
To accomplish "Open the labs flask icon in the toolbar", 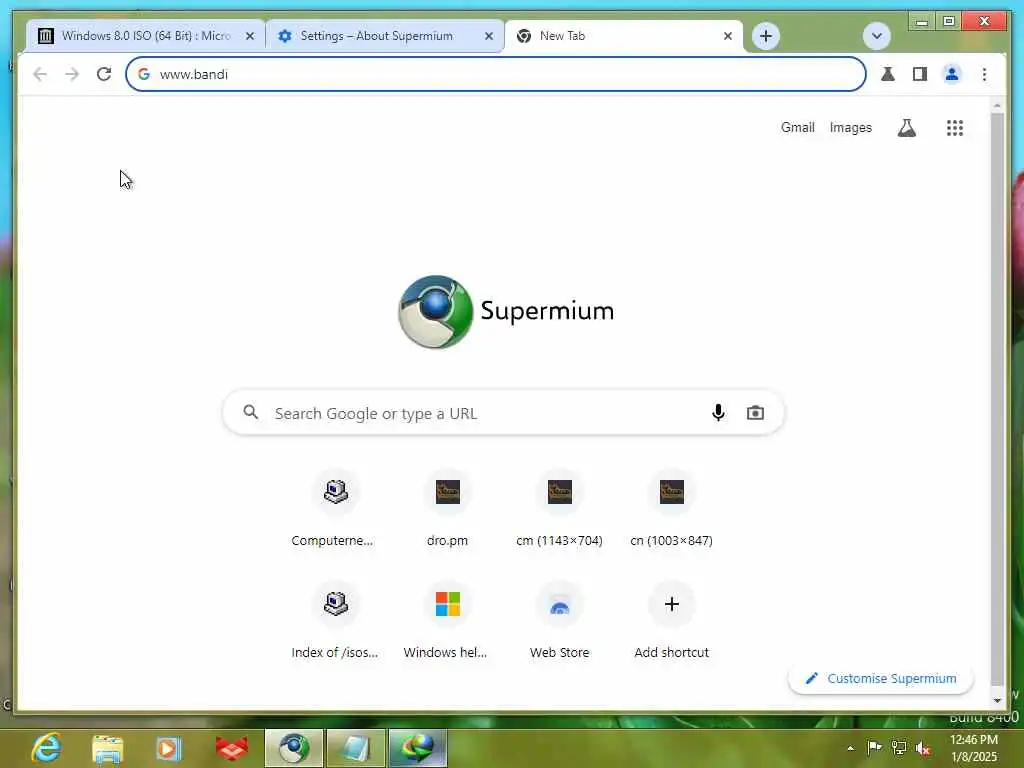I will (x=888, y=74).
